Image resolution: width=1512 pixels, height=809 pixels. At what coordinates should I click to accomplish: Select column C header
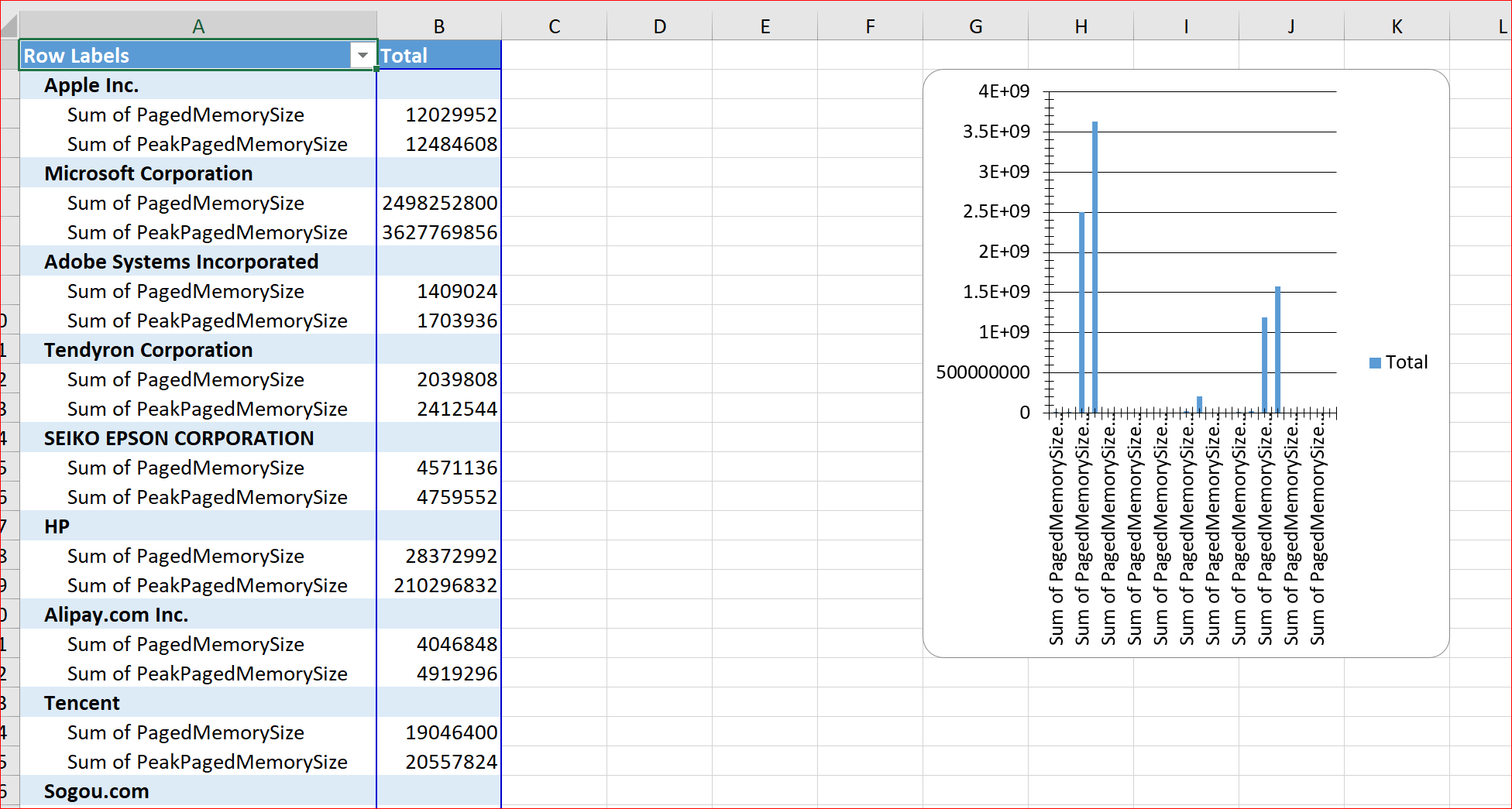555,26
